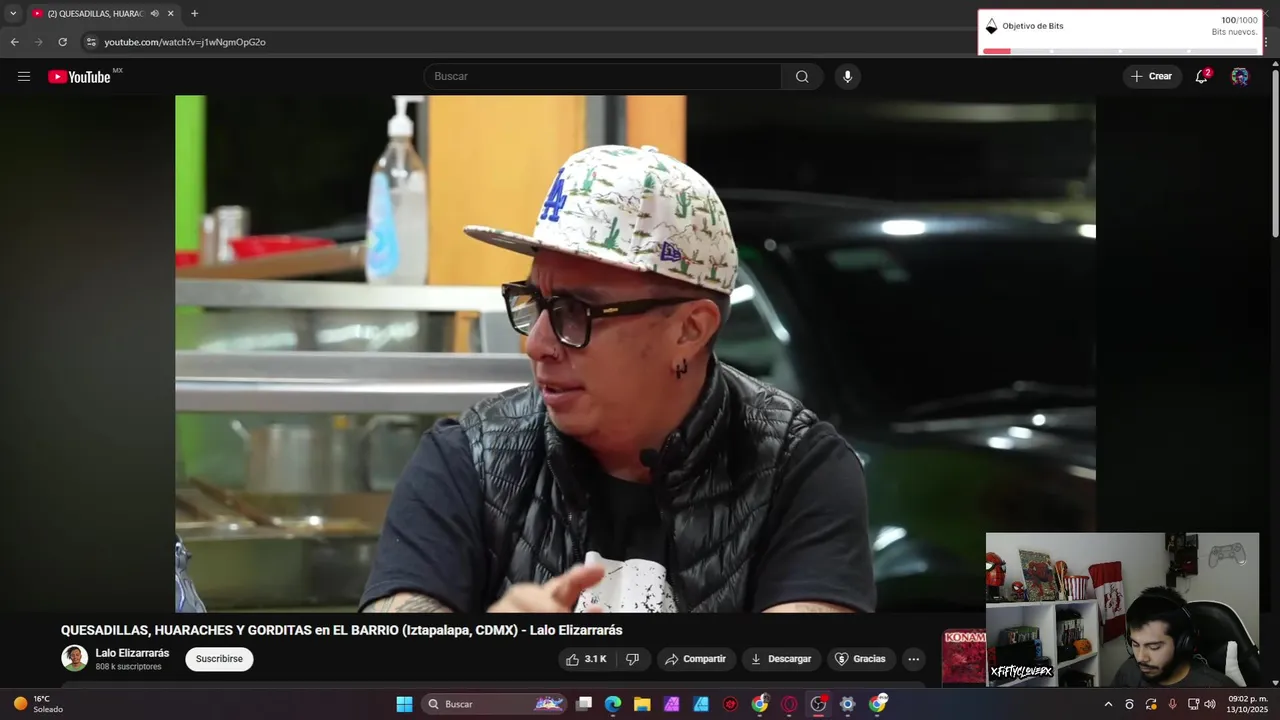Subscribe using the Suscribirse button
The height and width of the screenshot is (720, 1280).
[219, 659]
